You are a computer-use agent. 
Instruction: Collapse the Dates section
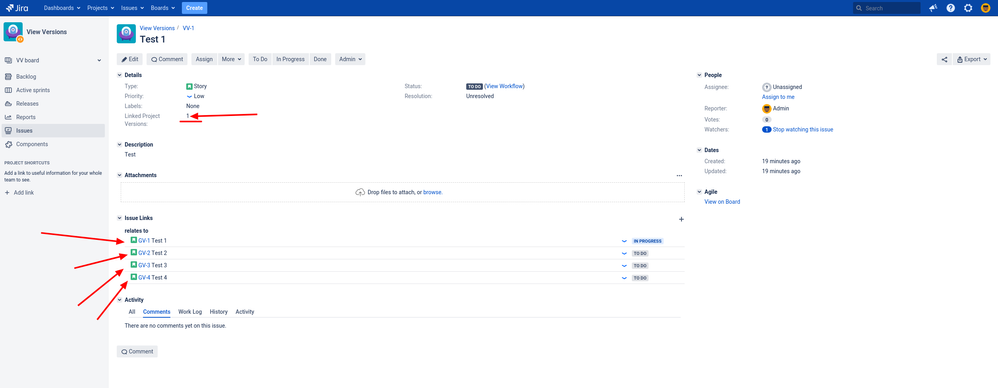pos(699,150)
